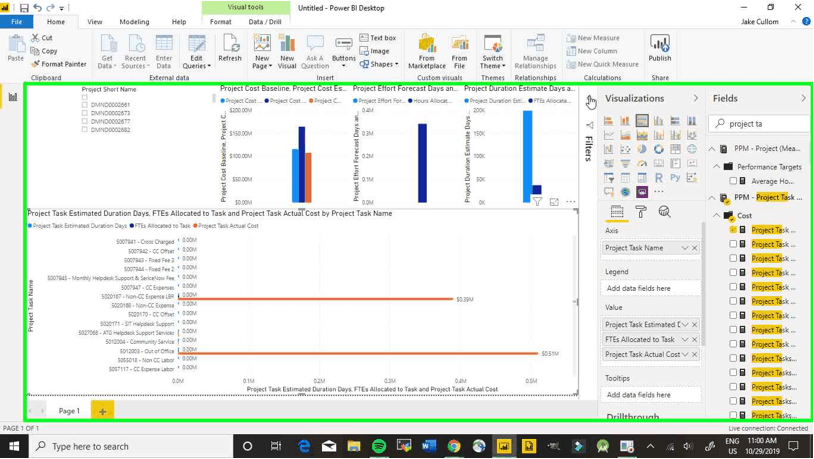This screenshot has height=459, width=814.
Task: Insert a New Visual
Action: click(287, 51)
